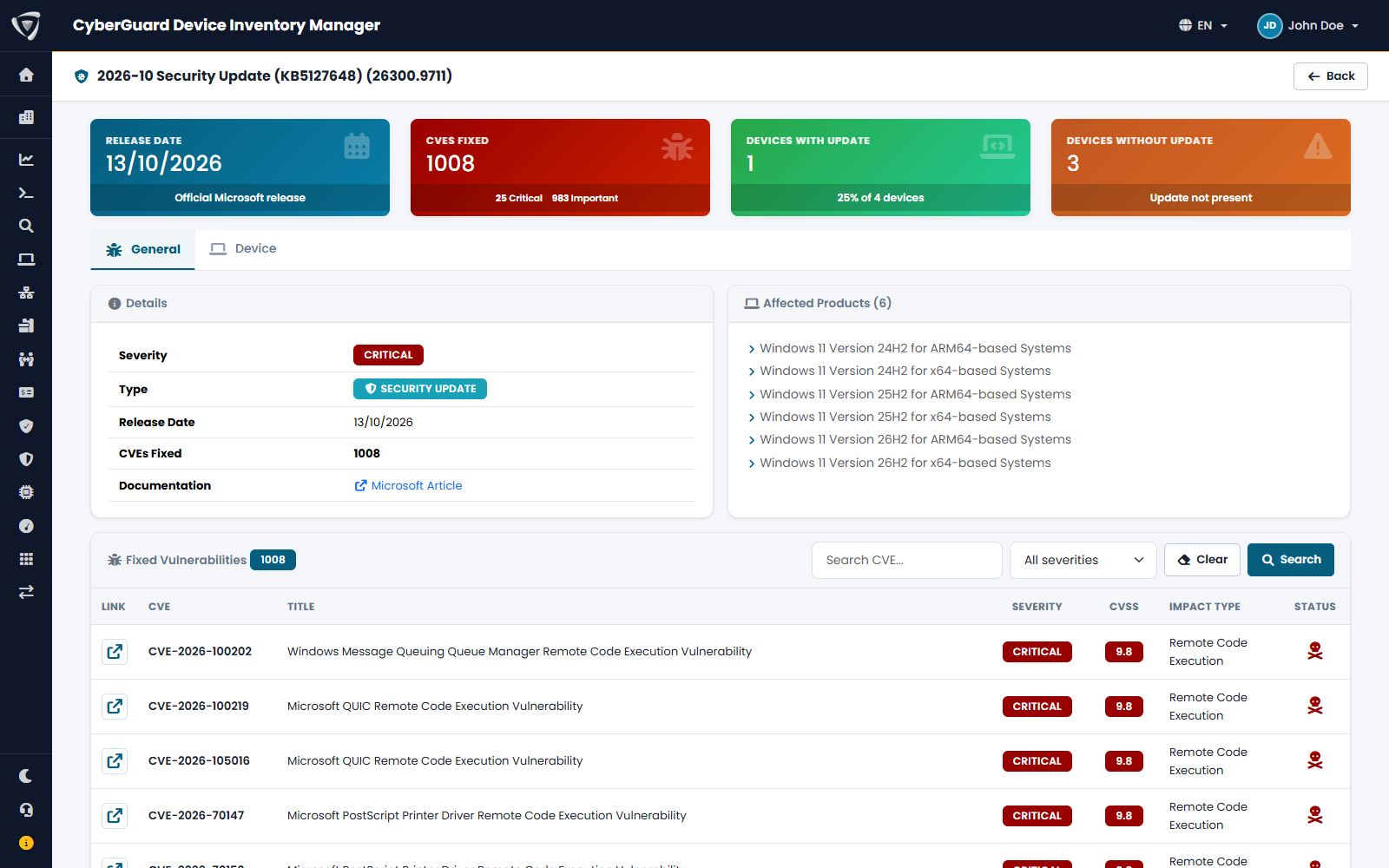
Task: Open the network topology sidebar icon
Action: [26, 293]
